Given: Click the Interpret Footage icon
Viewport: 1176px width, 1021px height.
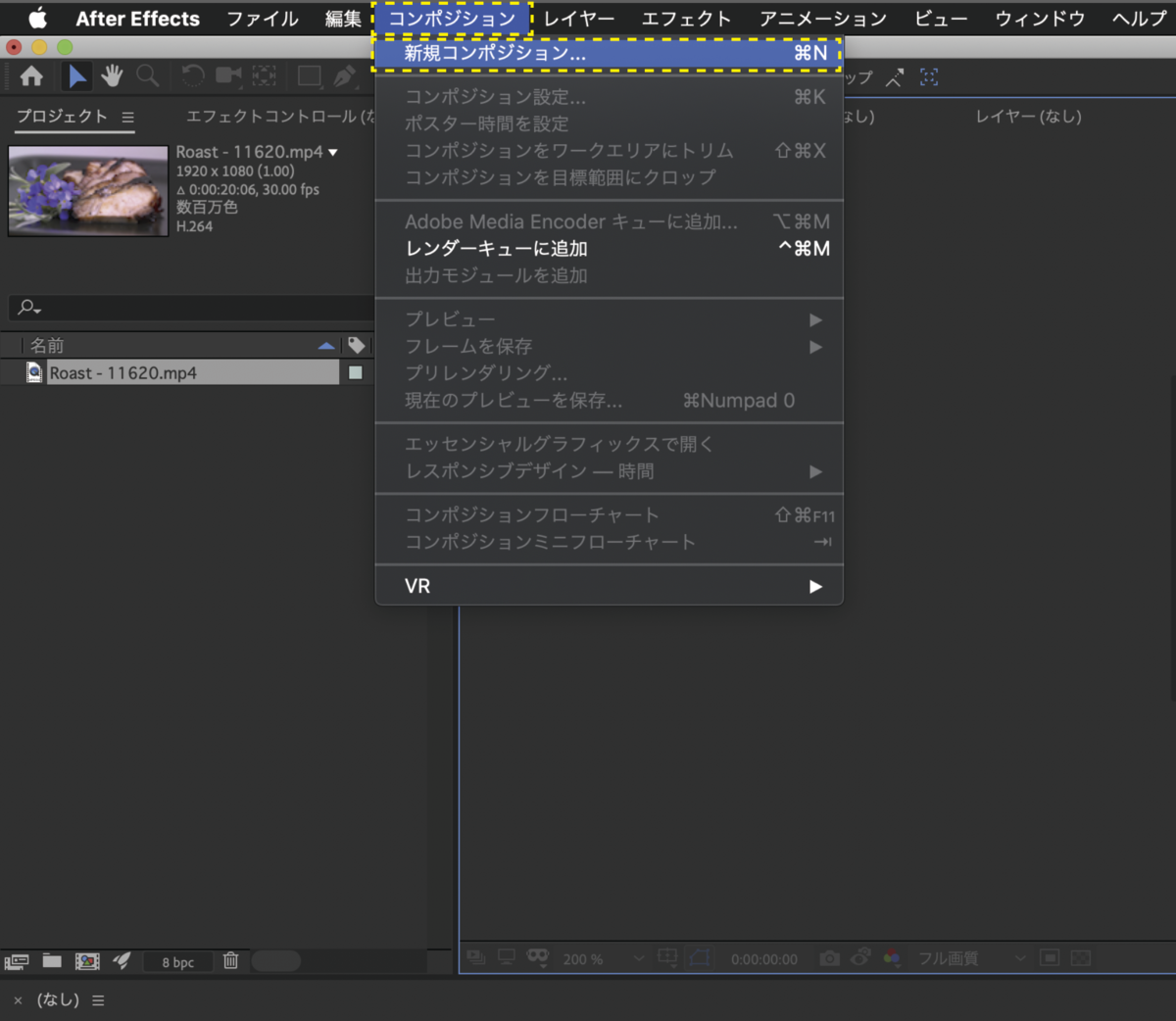Looking at the screenshot, I should click(x=17, y=961).
